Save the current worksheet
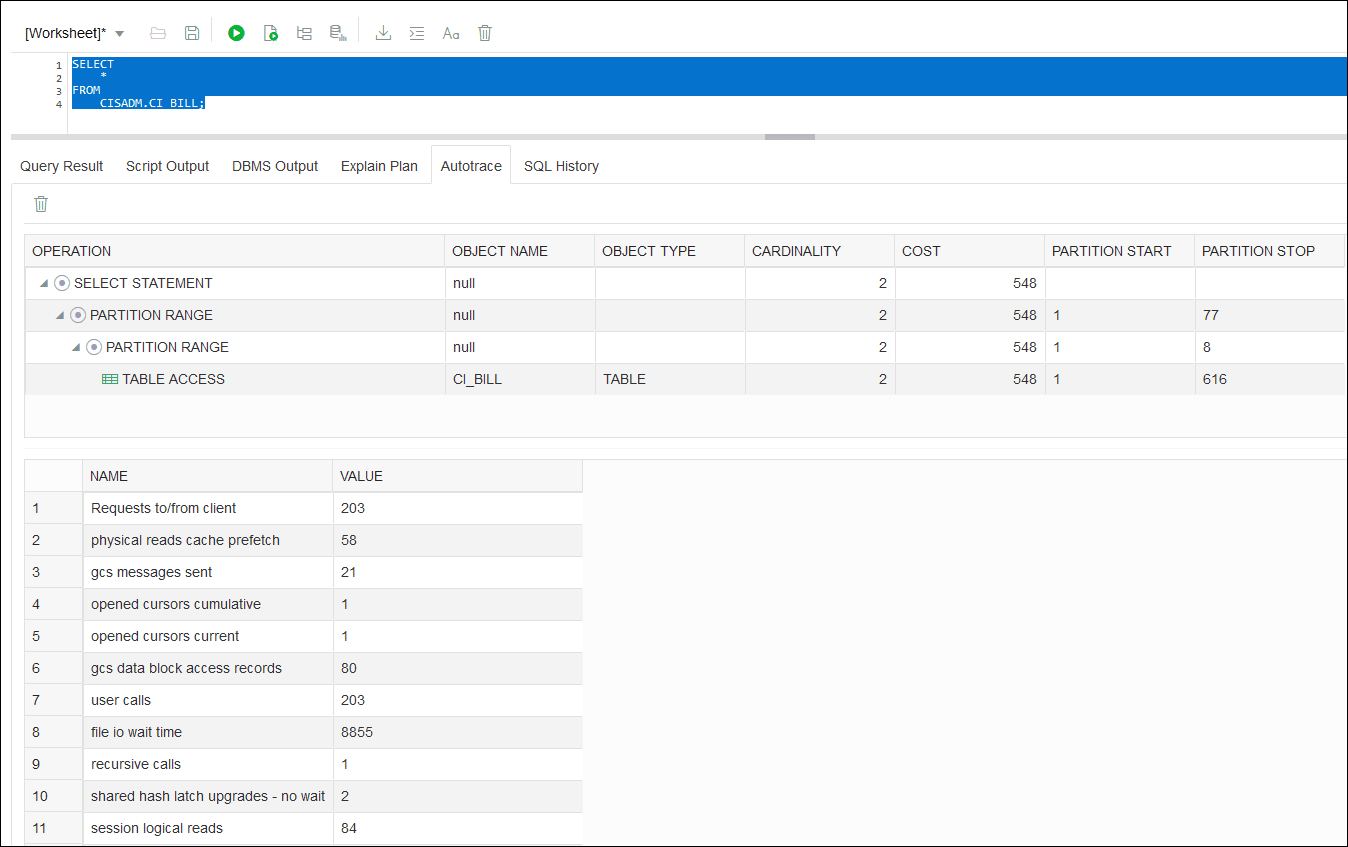1348x847 pixels. click(191, 32)
